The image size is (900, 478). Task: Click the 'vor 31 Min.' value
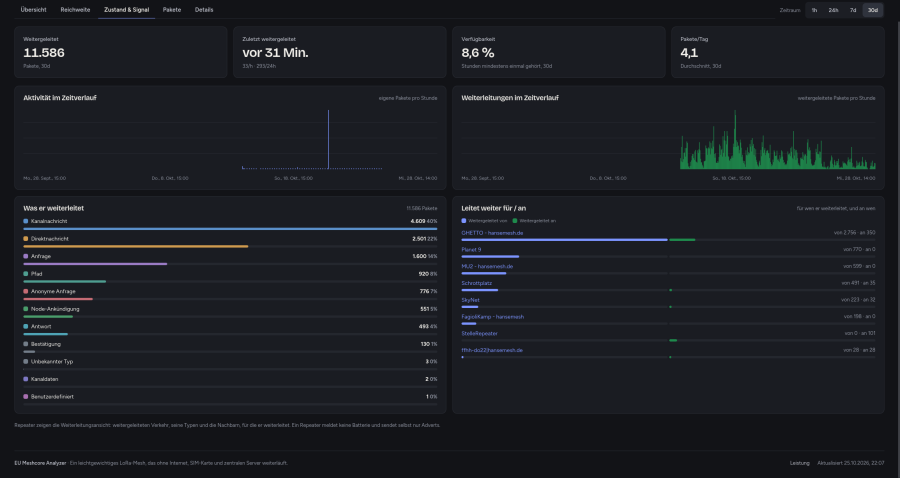point(276,53)
